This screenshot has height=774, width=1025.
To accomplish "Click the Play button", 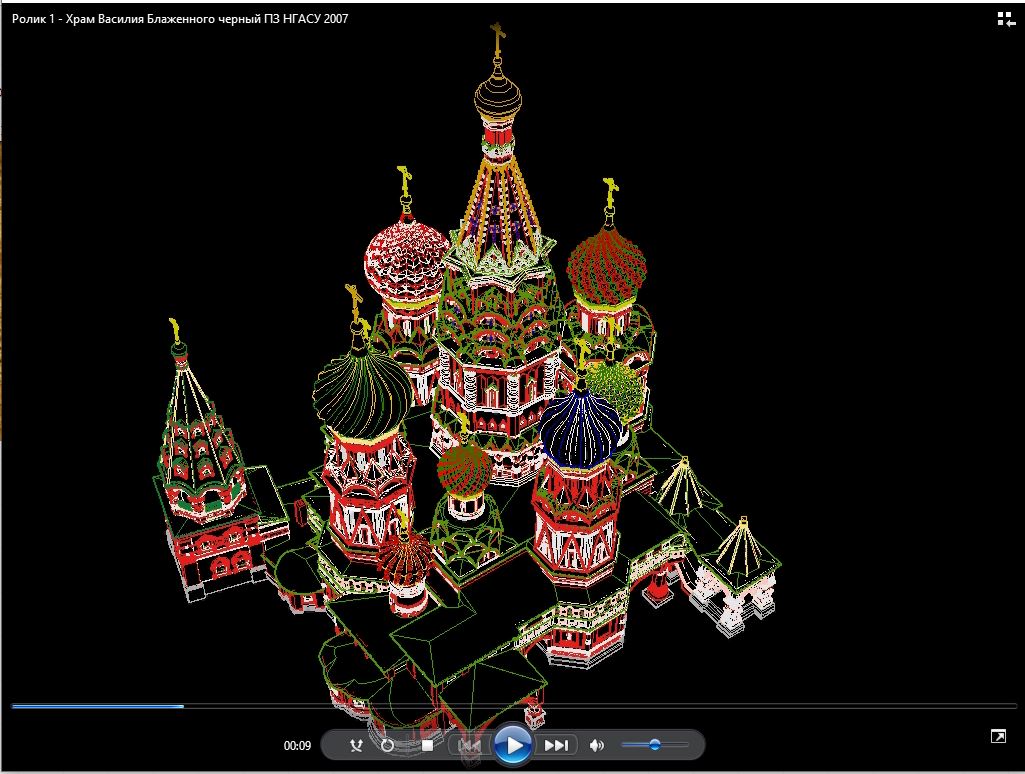I will [512, 745].
